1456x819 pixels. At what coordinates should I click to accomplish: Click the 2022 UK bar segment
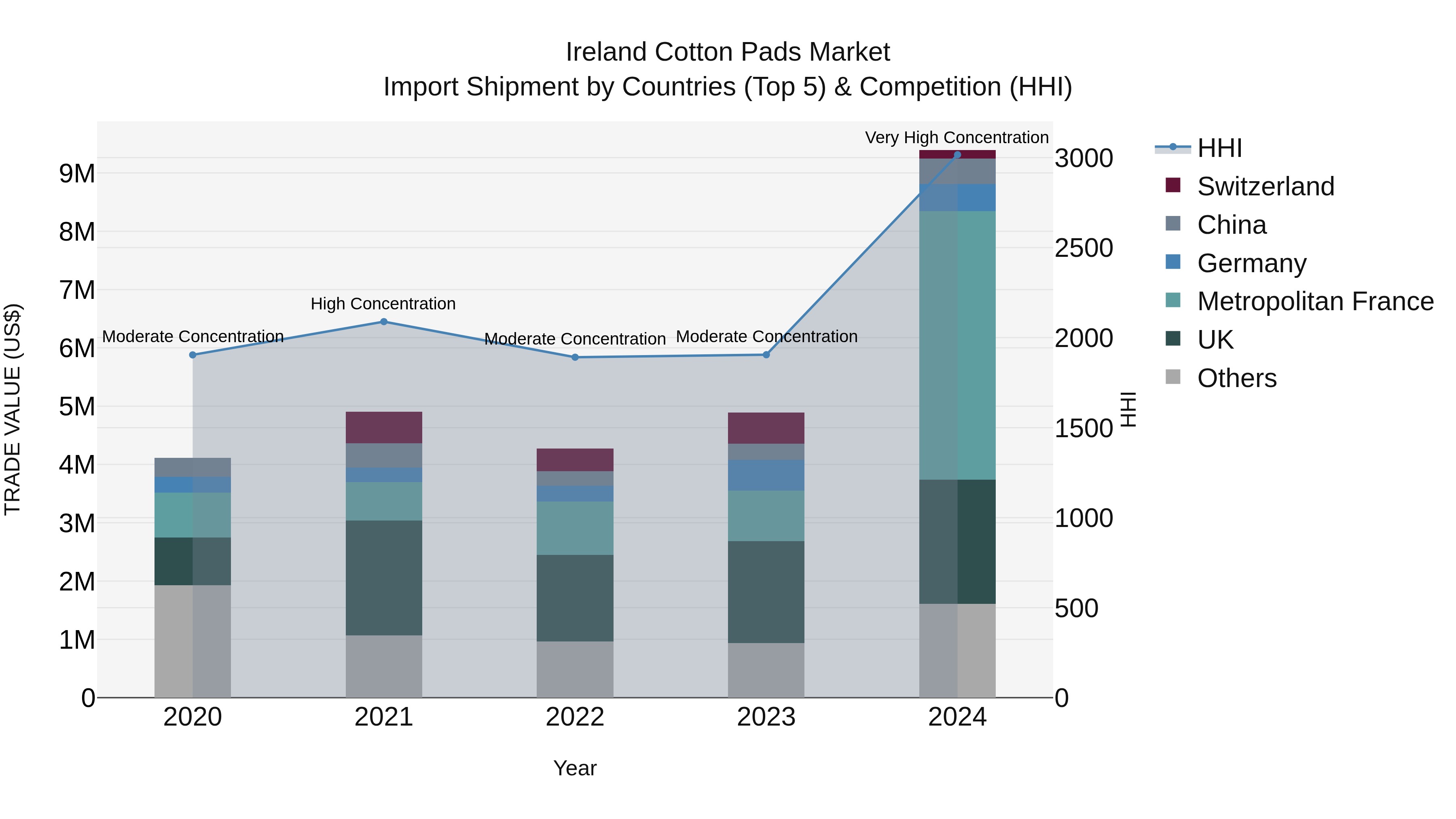[x=575, y=598]
